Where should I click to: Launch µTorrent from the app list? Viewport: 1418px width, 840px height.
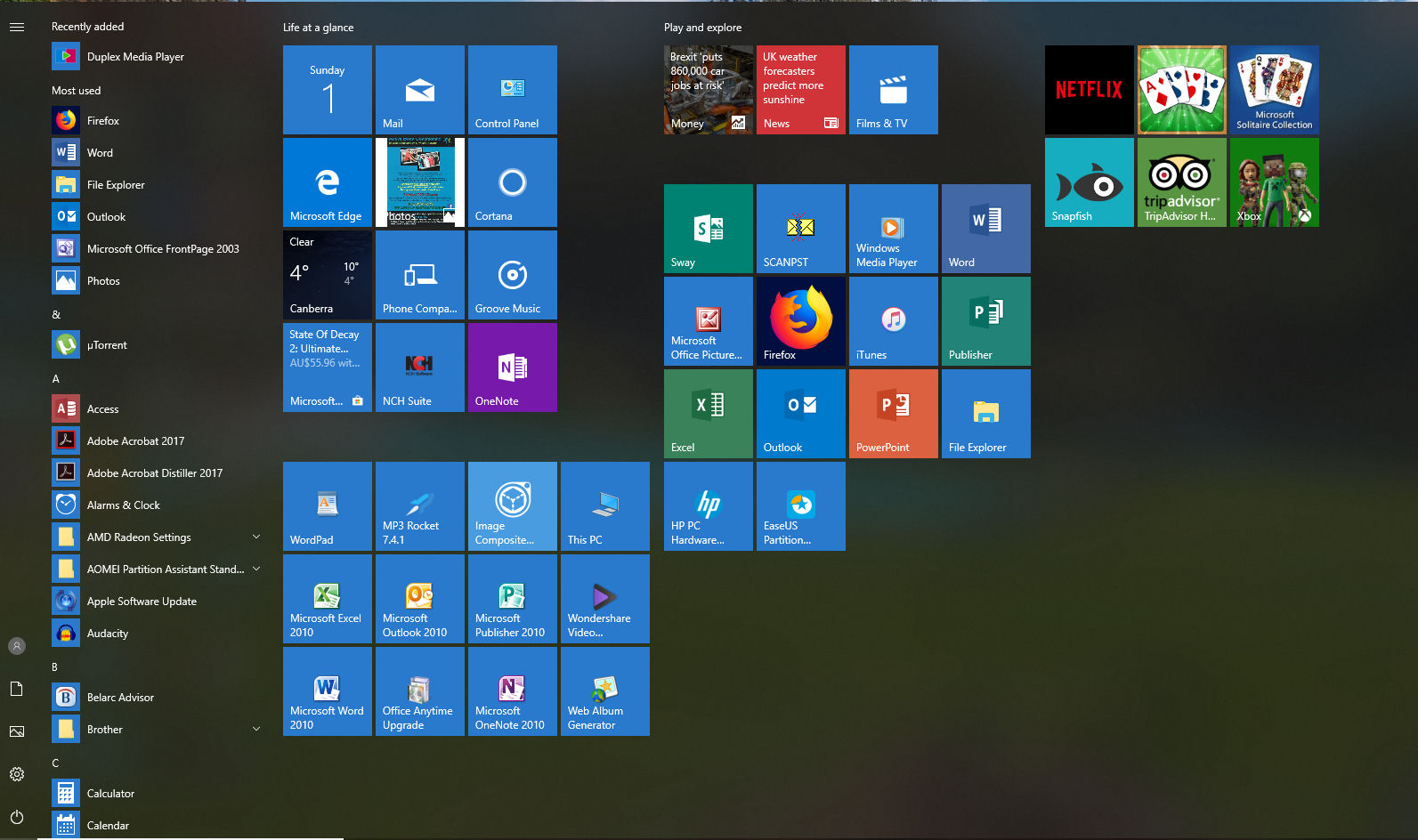[x=157, y=345]
